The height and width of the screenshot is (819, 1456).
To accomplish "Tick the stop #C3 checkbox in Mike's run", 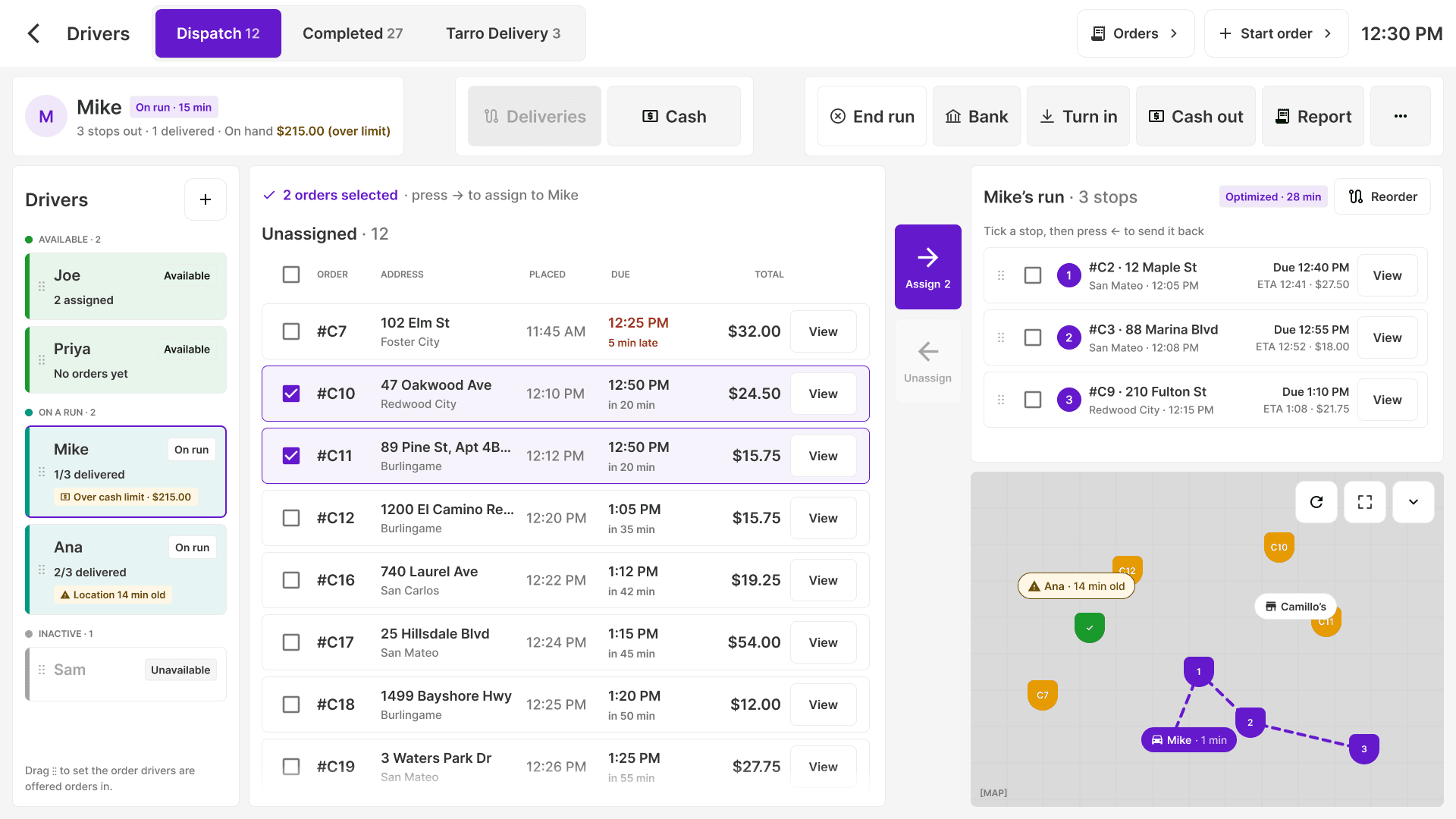I will pyautogui.click(x=1033, y=337).
